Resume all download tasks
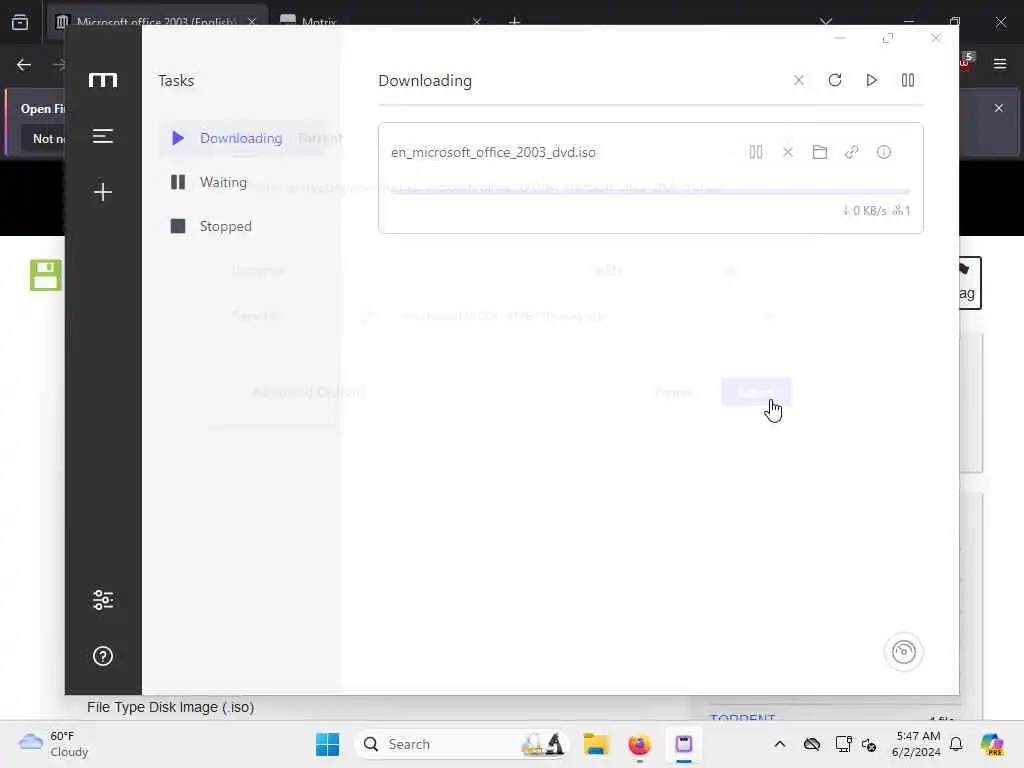This screenshot has height=768, width=1024. pos(871,80)
